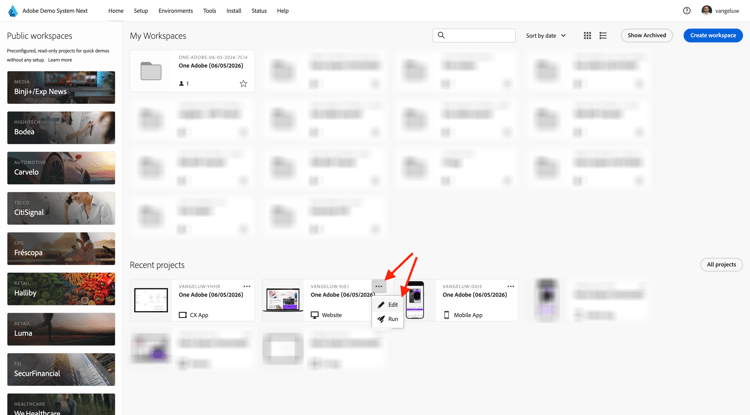
Task: Open the Setup menu
Action: [141, 11]
